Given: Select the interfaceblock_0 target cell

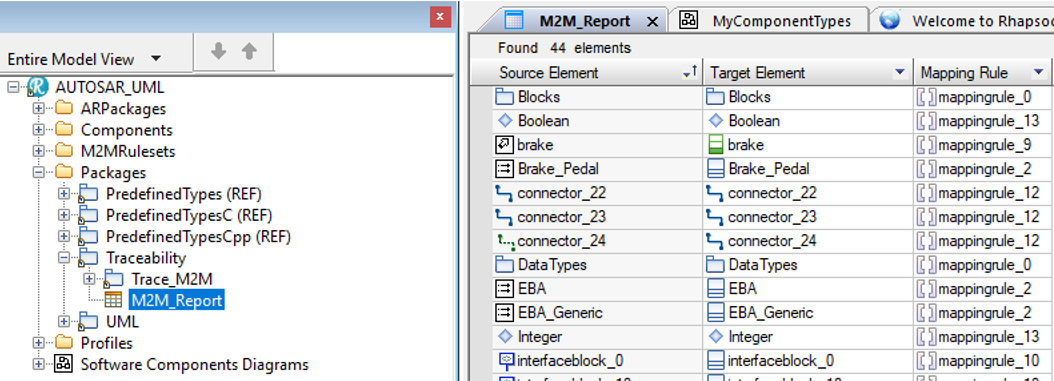Looking at the screenshot, I should tap(808, 361).
